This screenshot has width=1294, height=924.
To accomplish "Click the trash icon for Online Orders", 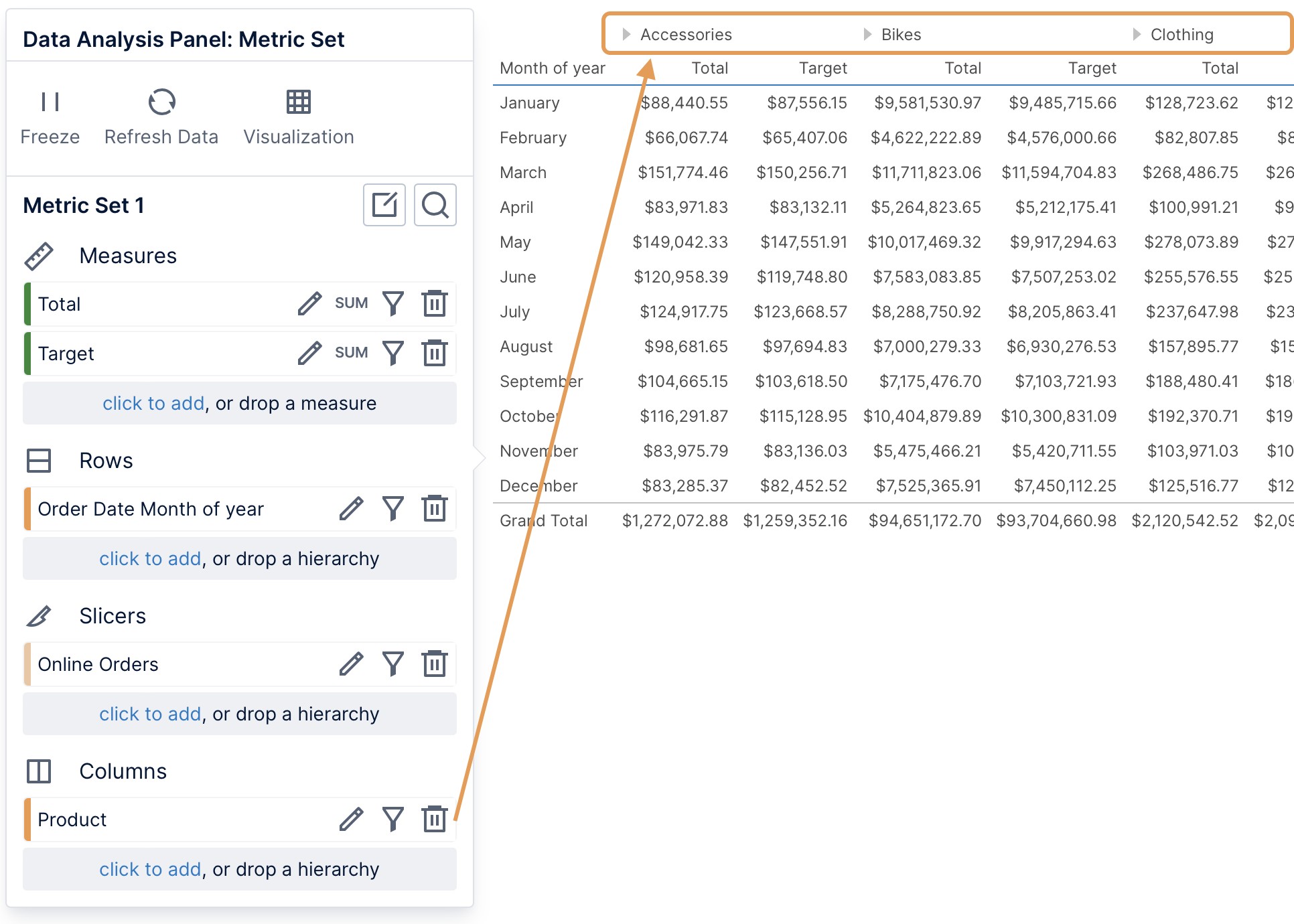I will [434, 664].
